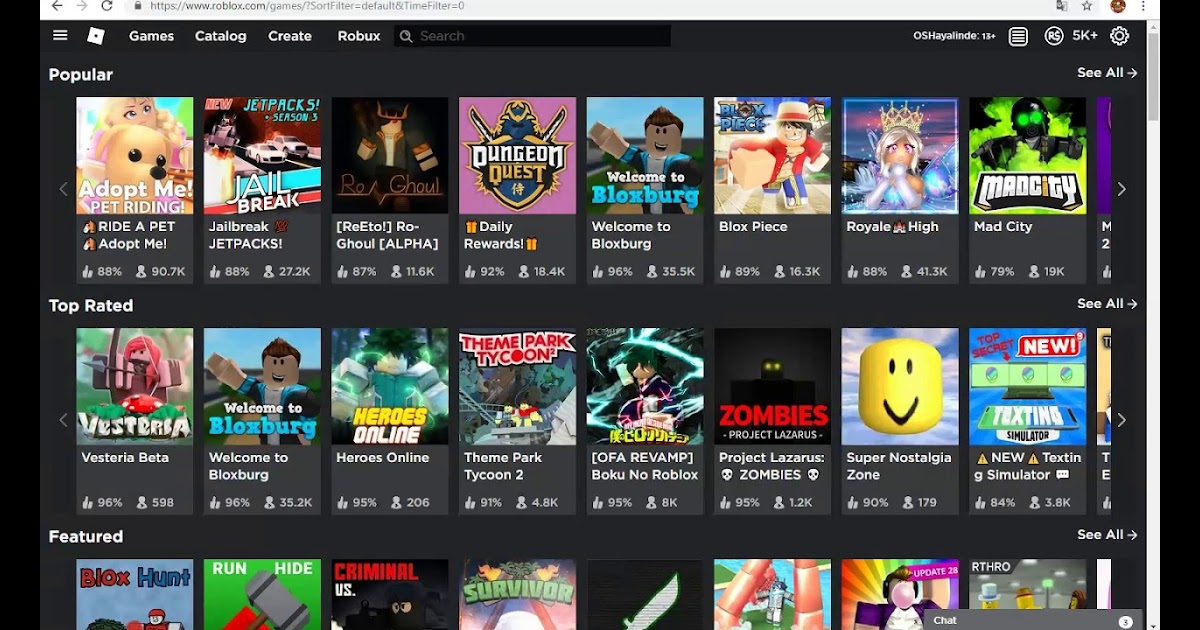Open Jailbreak game thumbnail
The height and width of the screenshot is (630, 1200).
click(262, 155)
